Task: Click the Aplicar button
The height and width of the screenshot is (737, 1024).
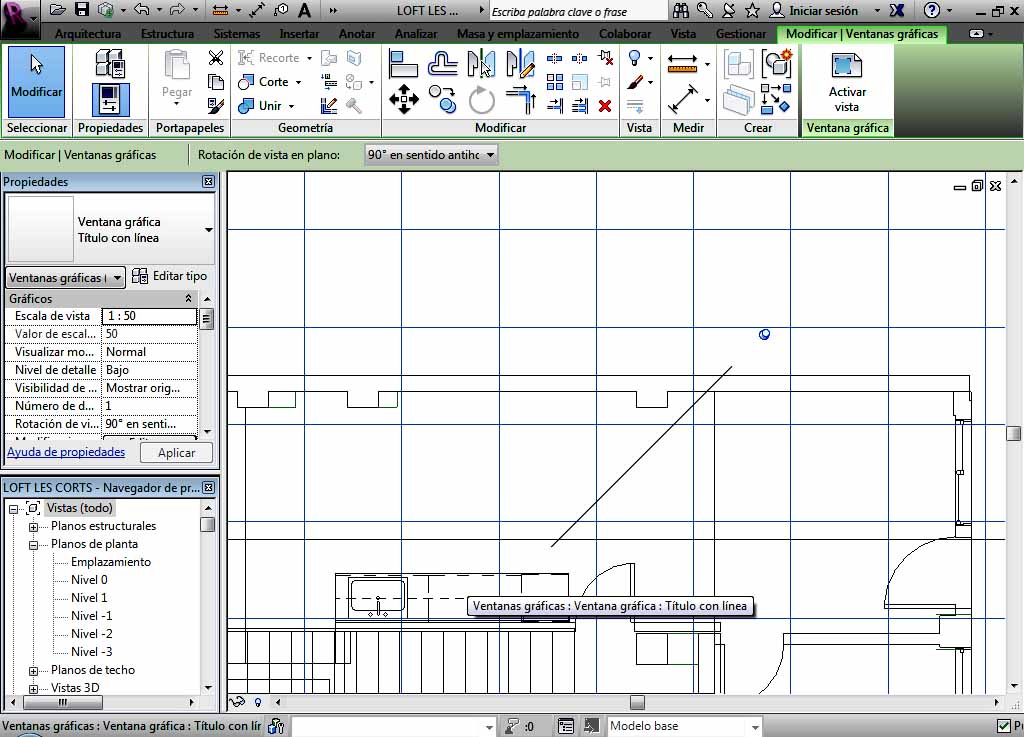Action: [x=176, y=453]
